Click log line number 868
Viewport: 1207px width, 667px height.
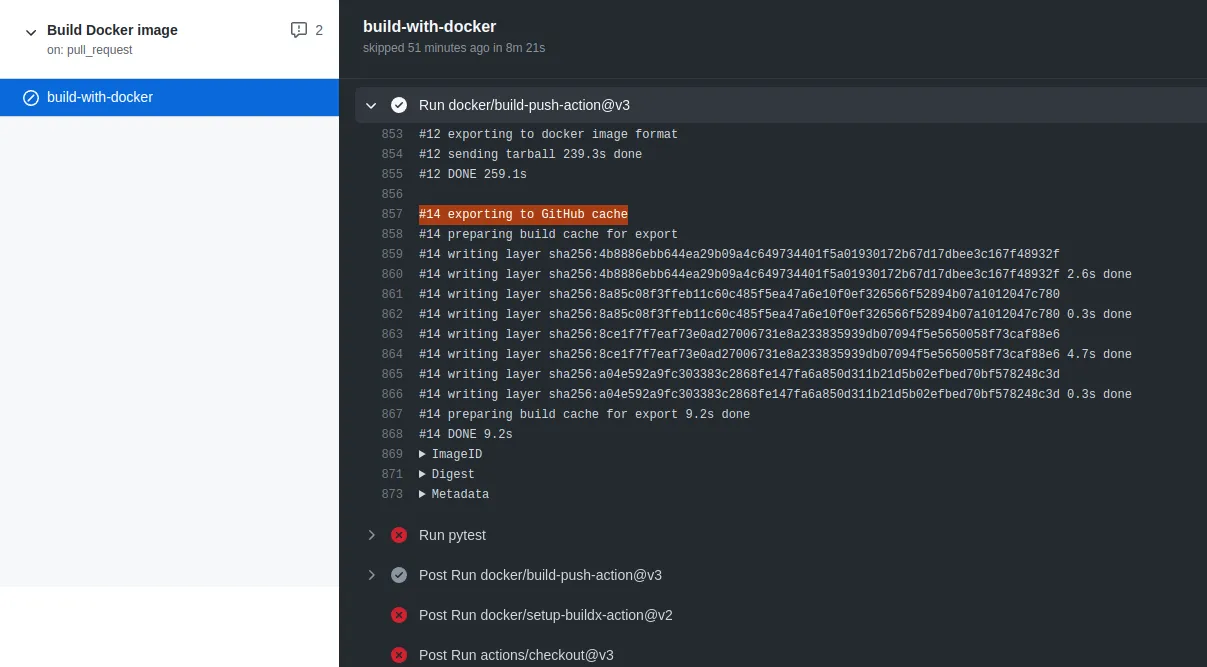[x=392, y=434]
